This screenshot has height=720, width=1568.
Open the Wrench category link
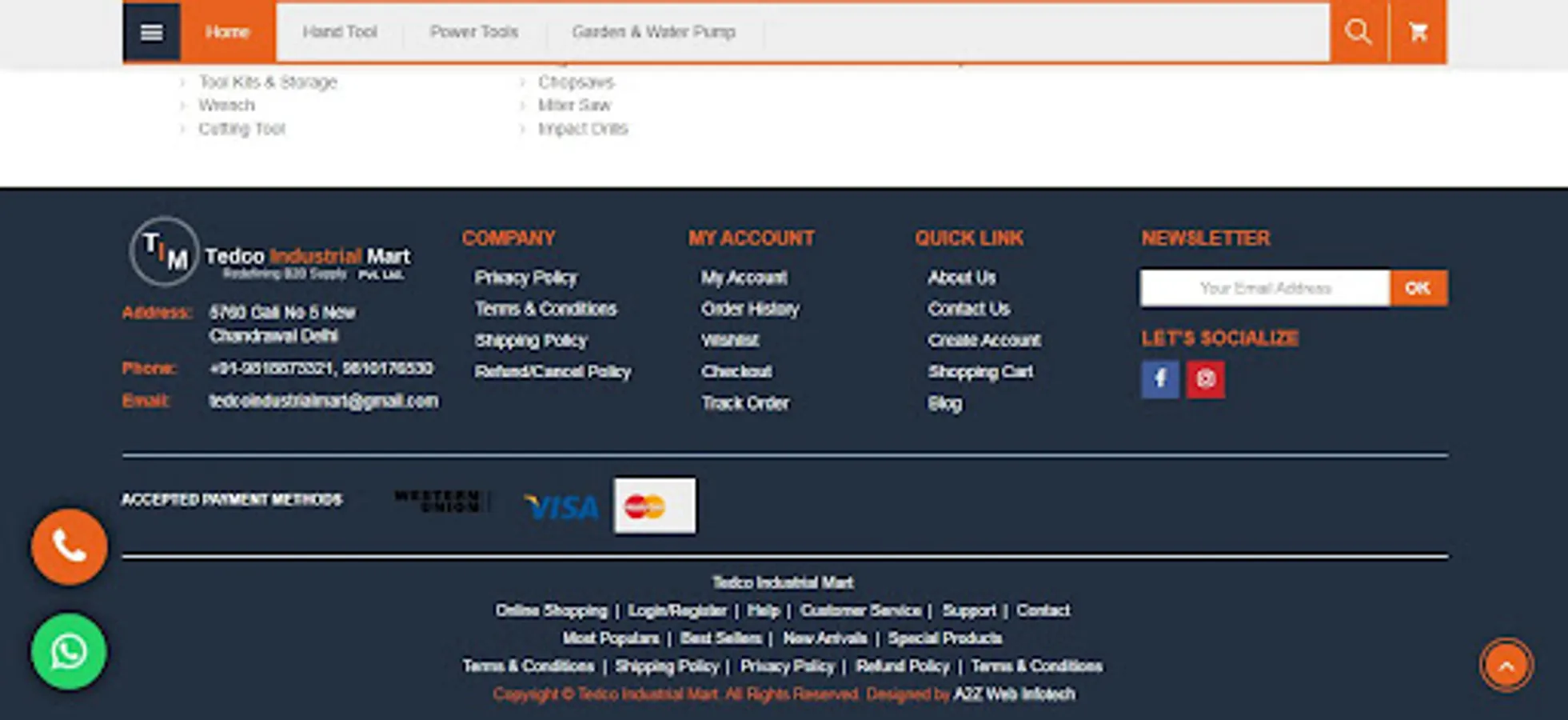pyautogui.click(x=227, y=105)
